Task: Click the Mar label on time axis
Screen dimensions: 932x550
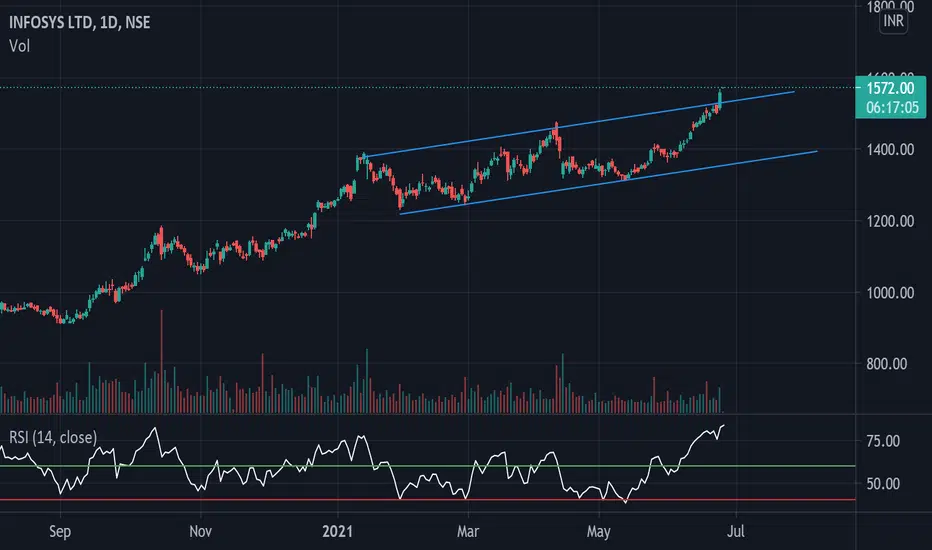Action: coord(468,531)
